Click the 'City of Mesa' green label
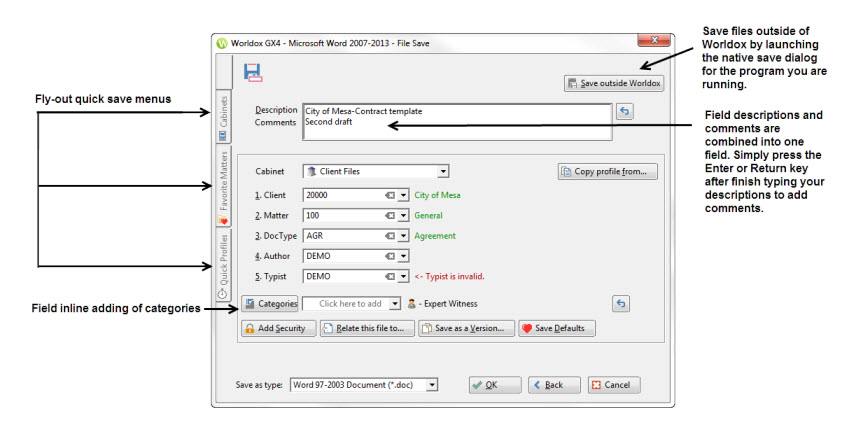The image size is (853, 422). [x=437, y=195]
